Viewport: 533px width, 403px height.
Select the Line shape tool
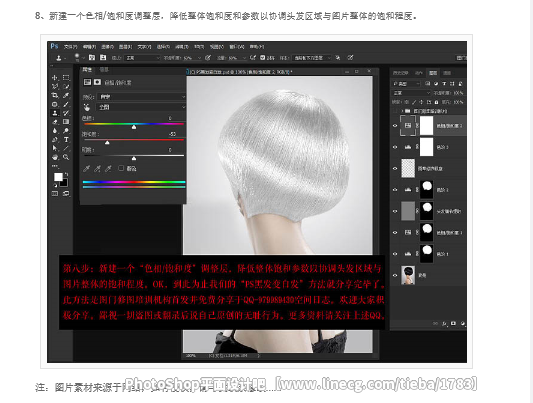(x=66, y=148)
